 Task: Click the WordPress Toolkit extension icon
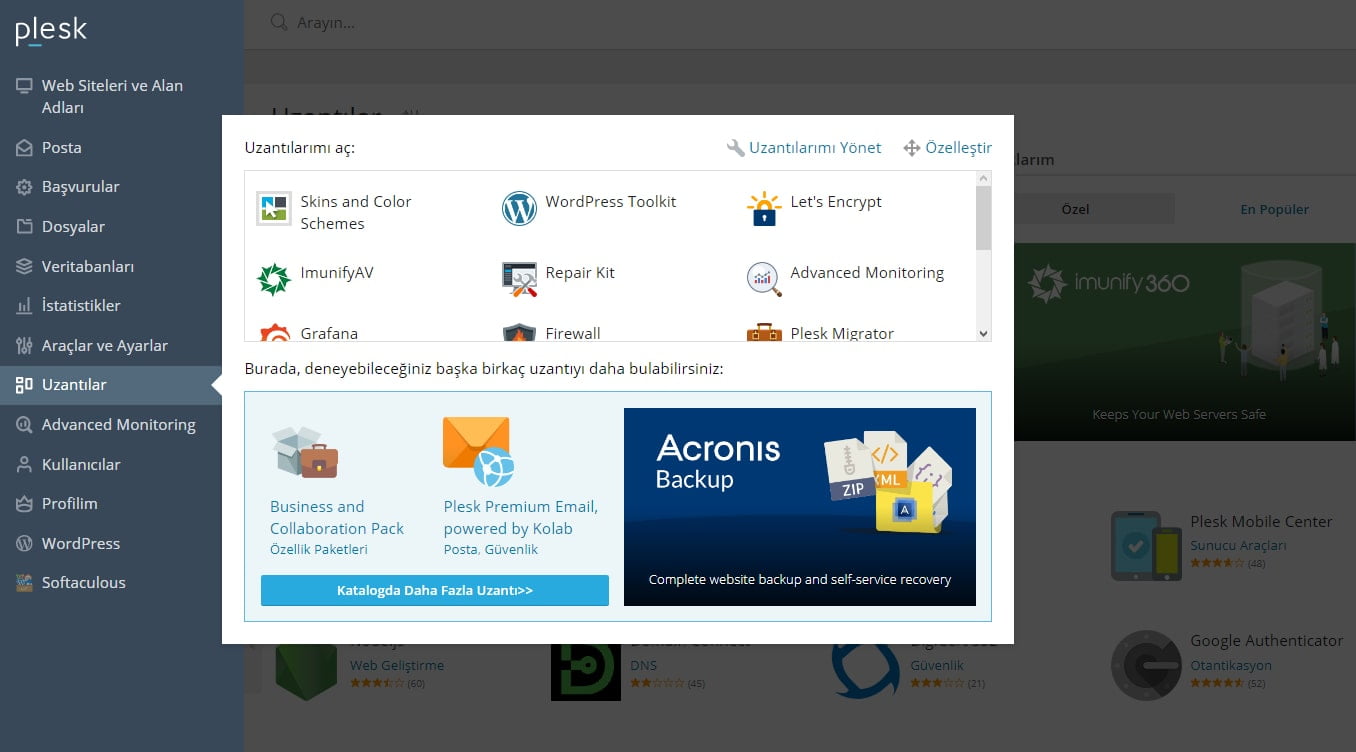click(519, 209)
